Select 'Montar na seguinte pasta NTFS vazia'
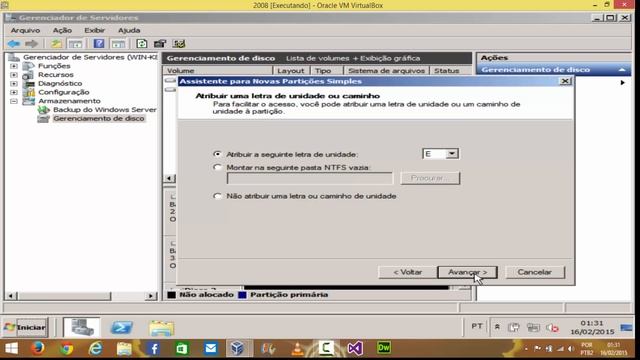Viewport: 640px width, 360px height. click(217, 167)
